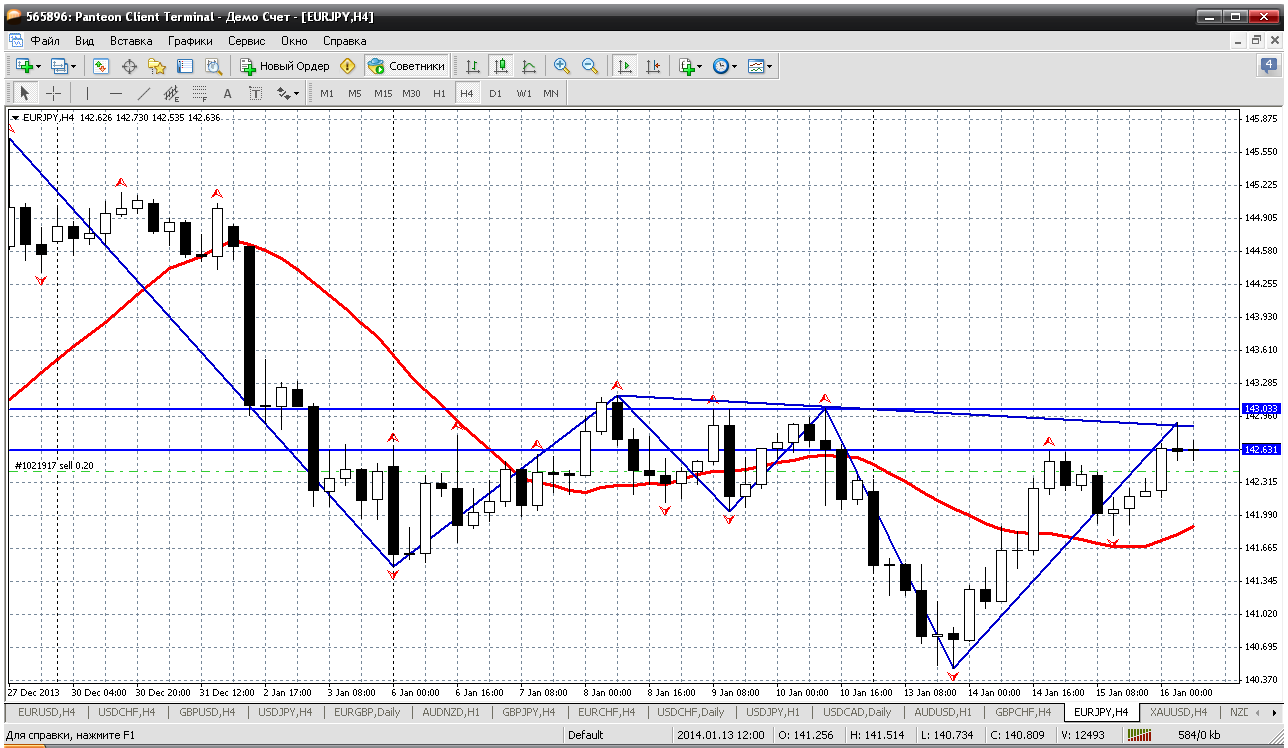Show the Market Watch window

click(101, 66)
